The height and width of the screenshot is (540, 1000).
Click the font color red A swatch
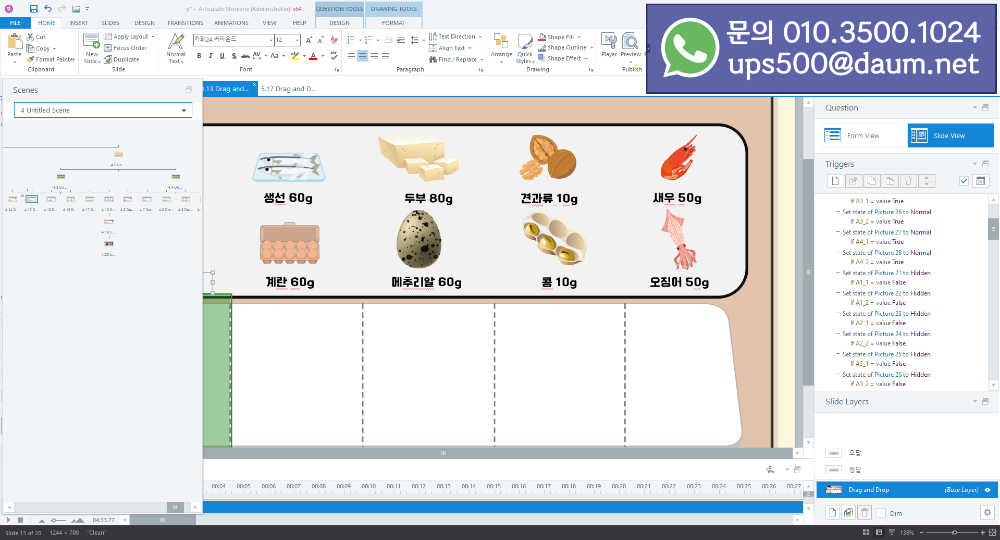313,56
